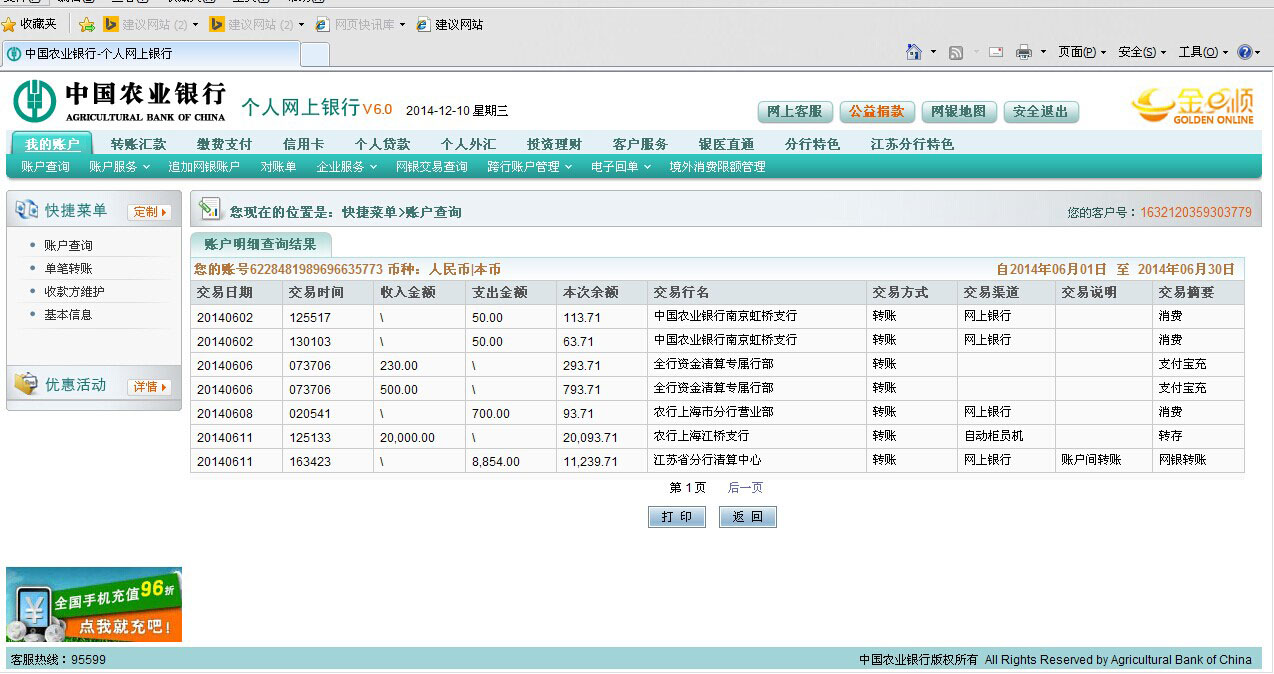1274x674 pixels.
Task: Expand the 账户服务 submenu
Action: (x=118, y=167)
